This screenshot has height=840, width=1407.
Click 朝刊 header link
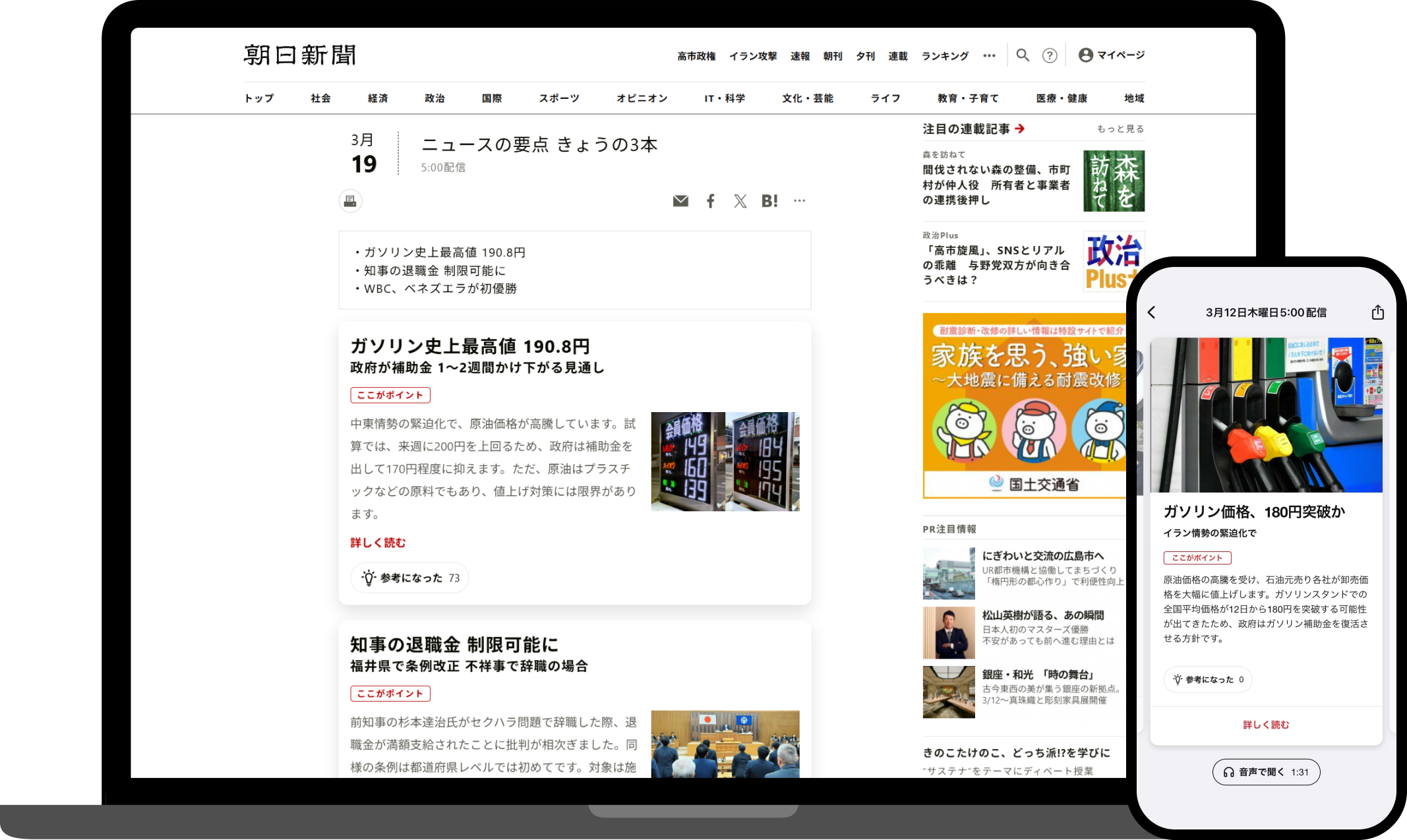coord(833,56)
